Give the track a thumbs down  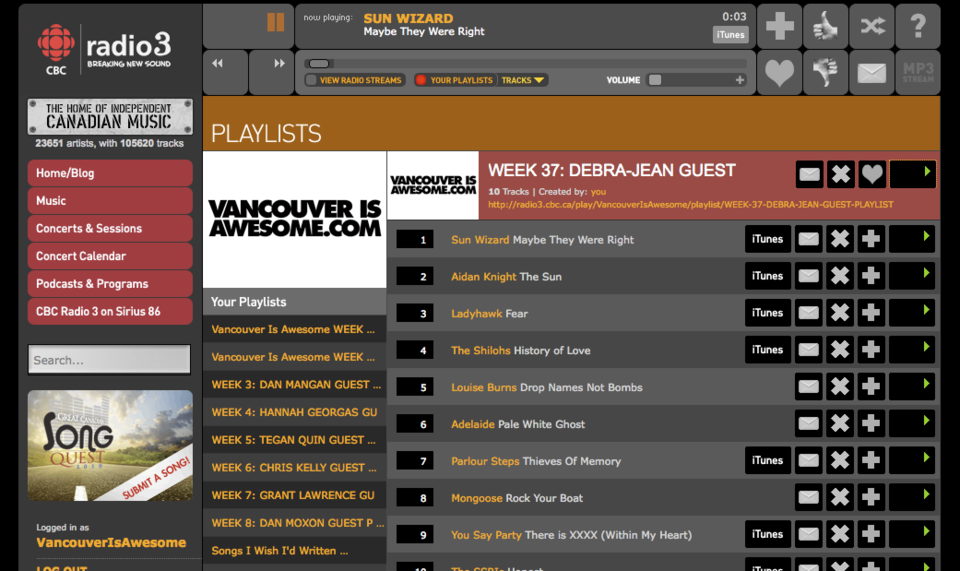[825, 72]
